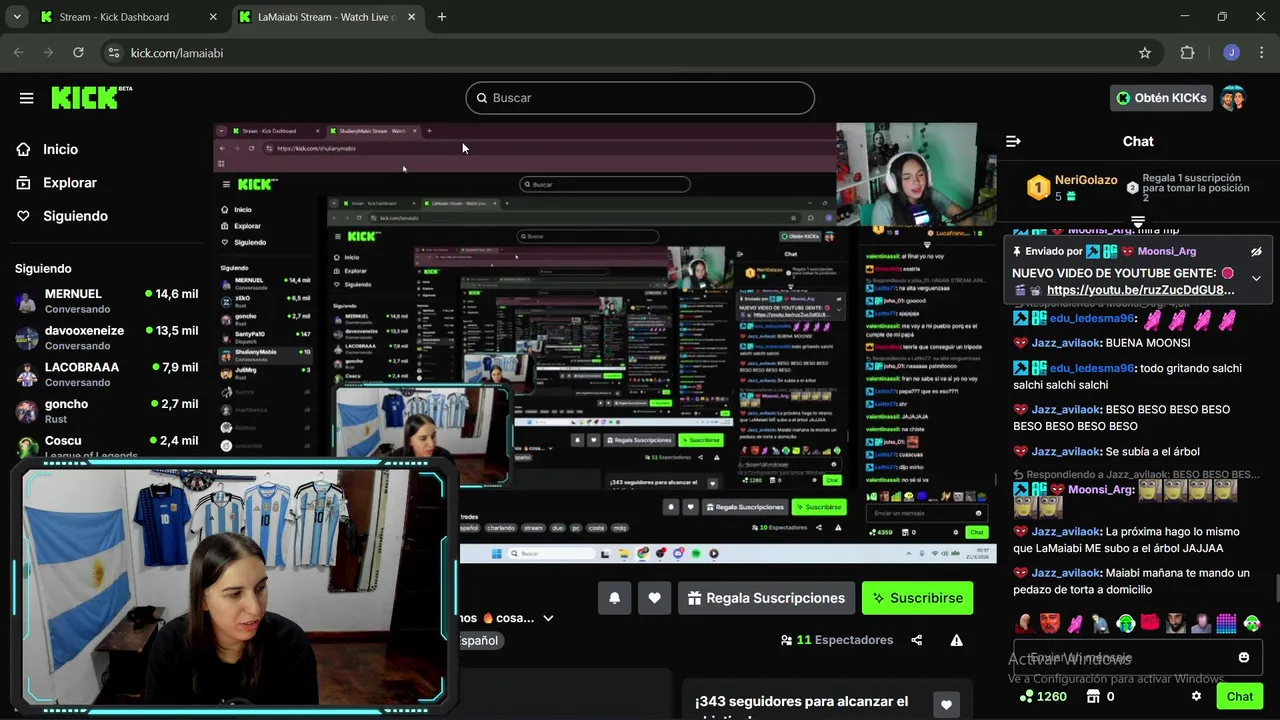
Task: Insert the red cat emote from the quick row
Action: (1150, 623)
